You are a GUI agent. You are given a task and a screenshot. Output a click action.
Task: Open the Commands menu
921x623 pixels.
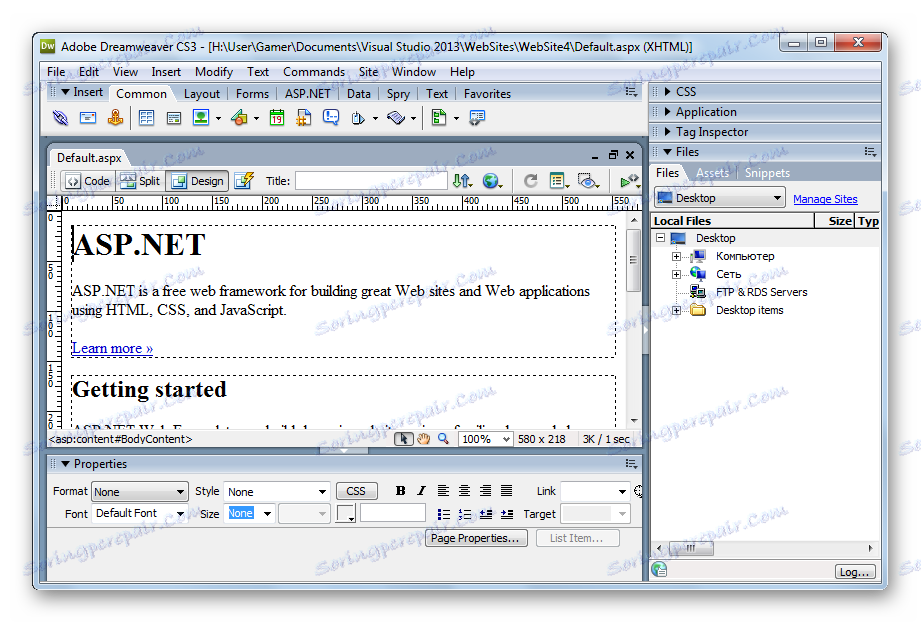click(314, 72)
